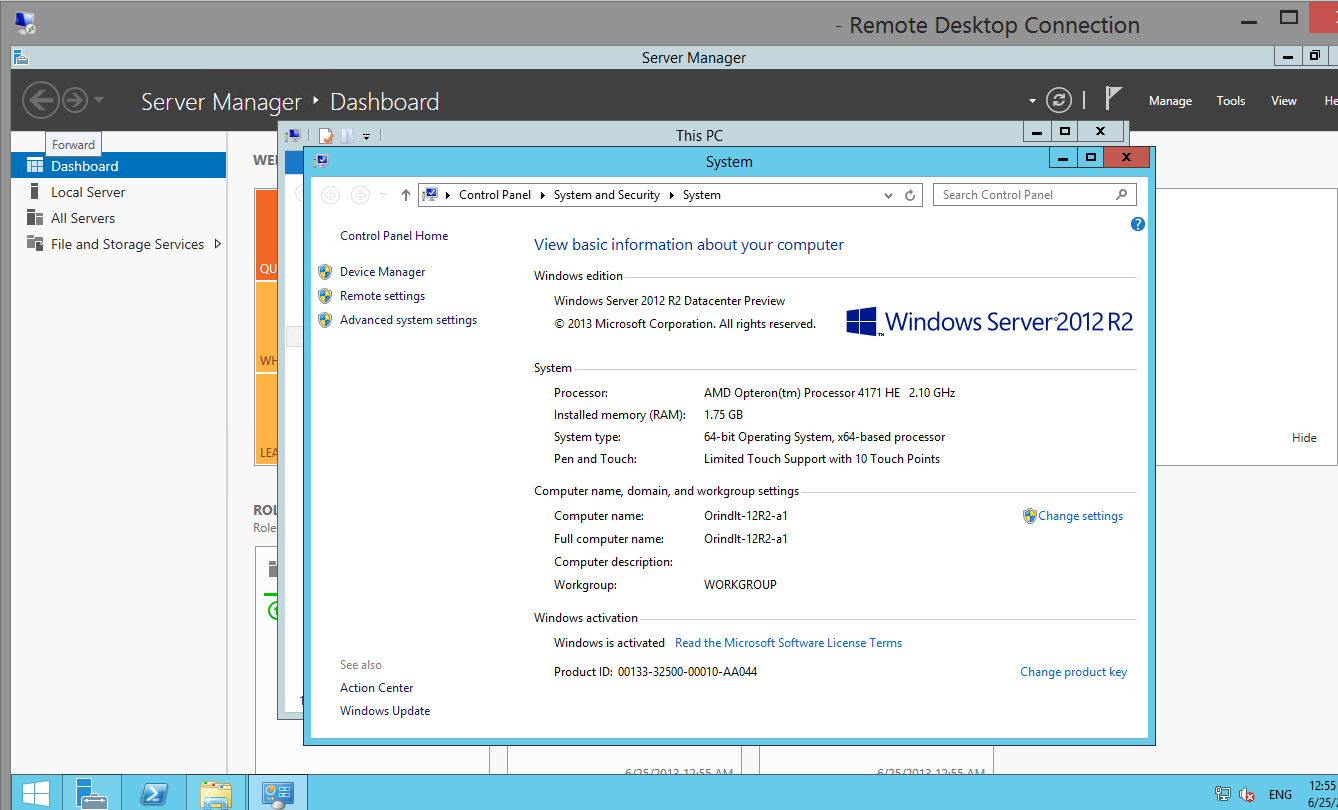Open File Explorer from taskbar
This screenshot has height=810, width=1338.
215,794
